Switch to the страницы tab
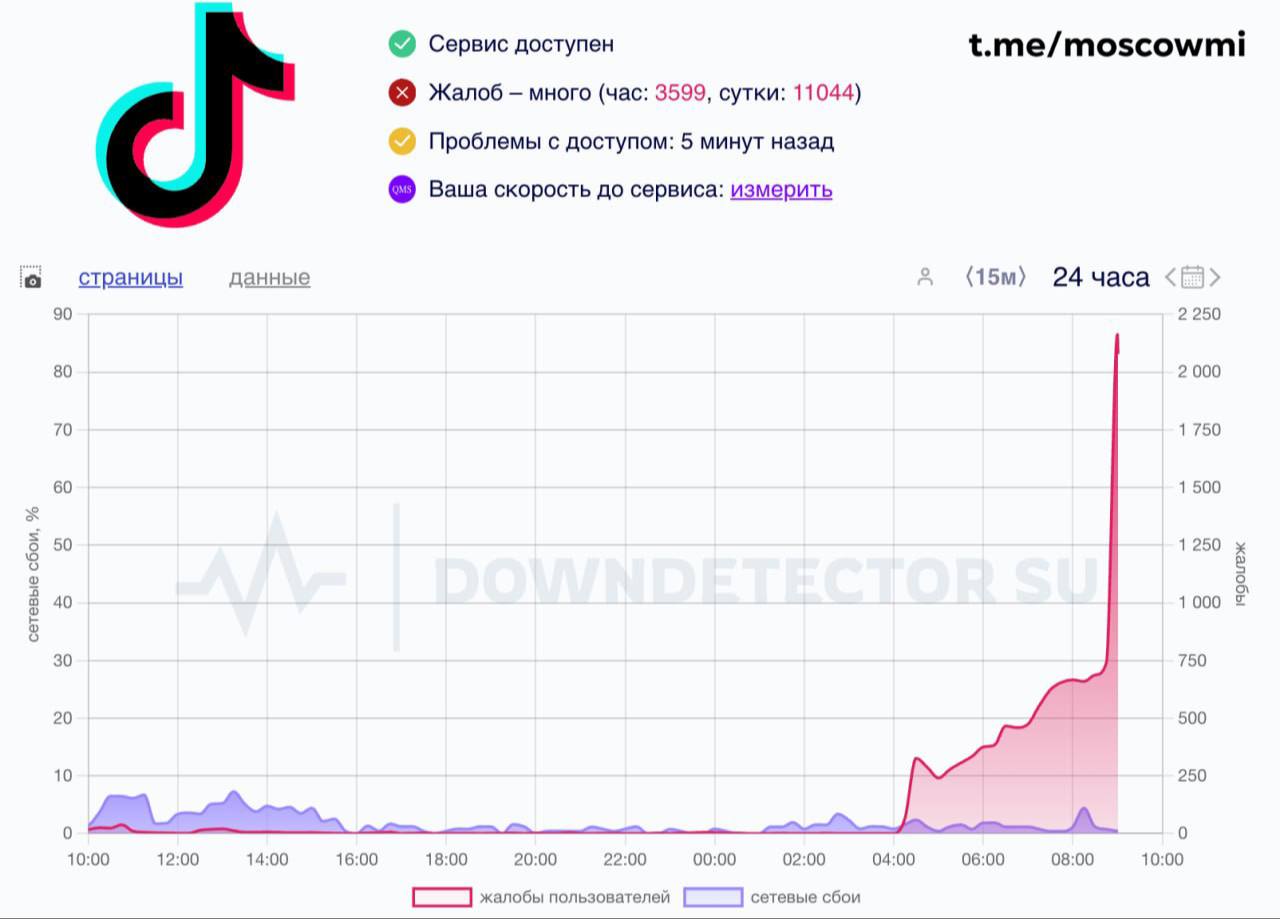Image resolution: width=1280 pixels, height=919 pixels. pyautogui.click(x=131, y=278)
